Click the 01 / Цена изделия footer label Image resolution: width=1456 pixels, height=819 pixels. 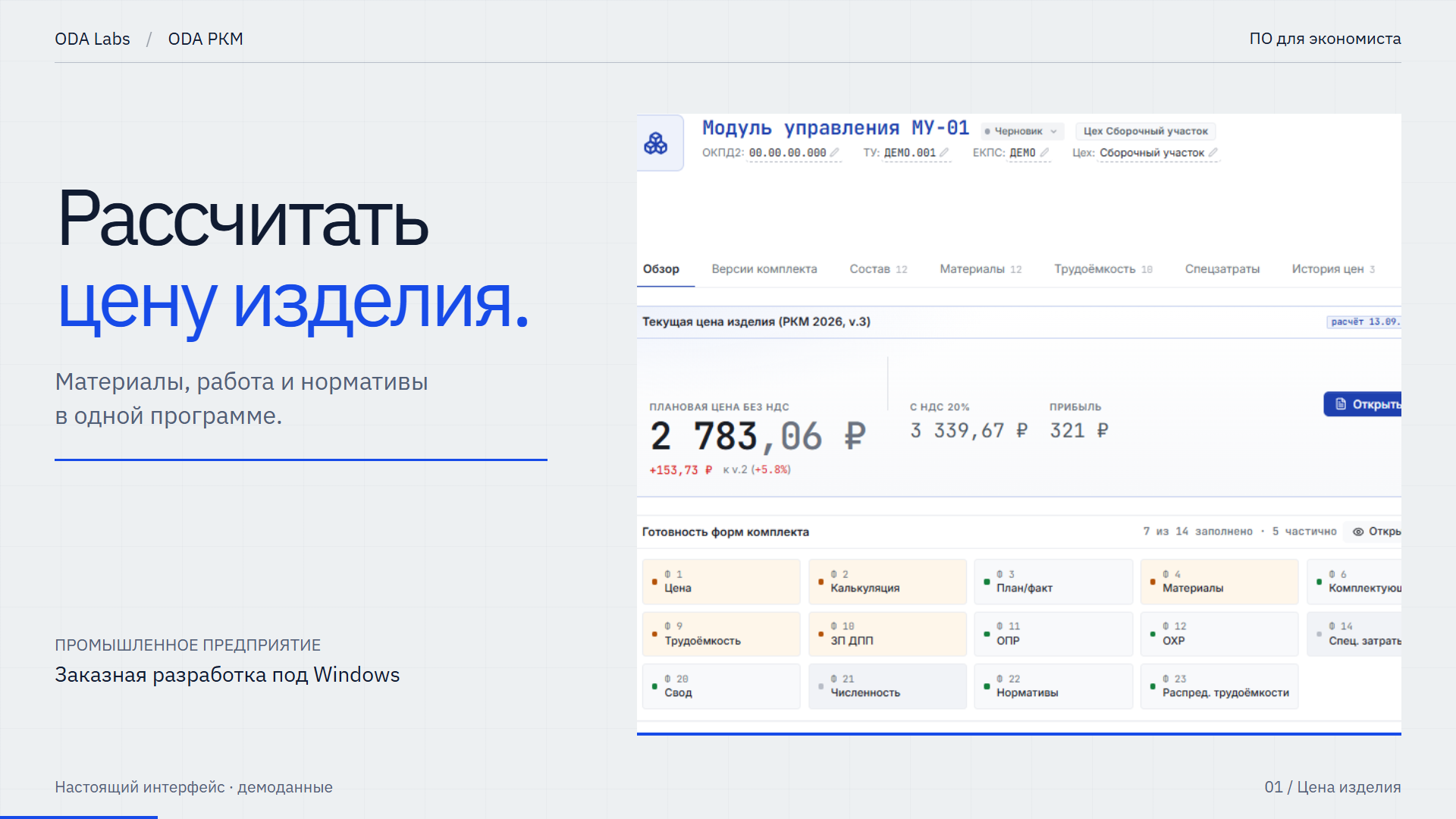coord(1332,787)
